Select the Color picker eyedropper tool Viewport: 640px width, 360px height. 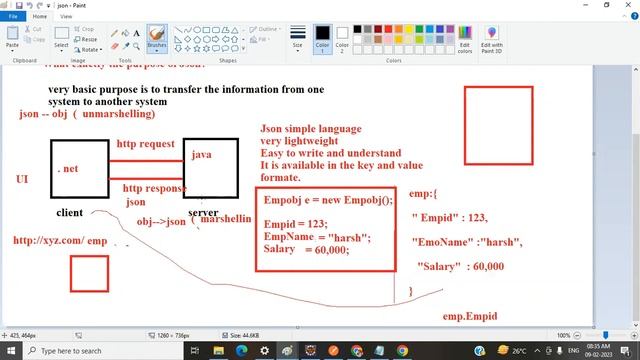[x=125, y=47]
